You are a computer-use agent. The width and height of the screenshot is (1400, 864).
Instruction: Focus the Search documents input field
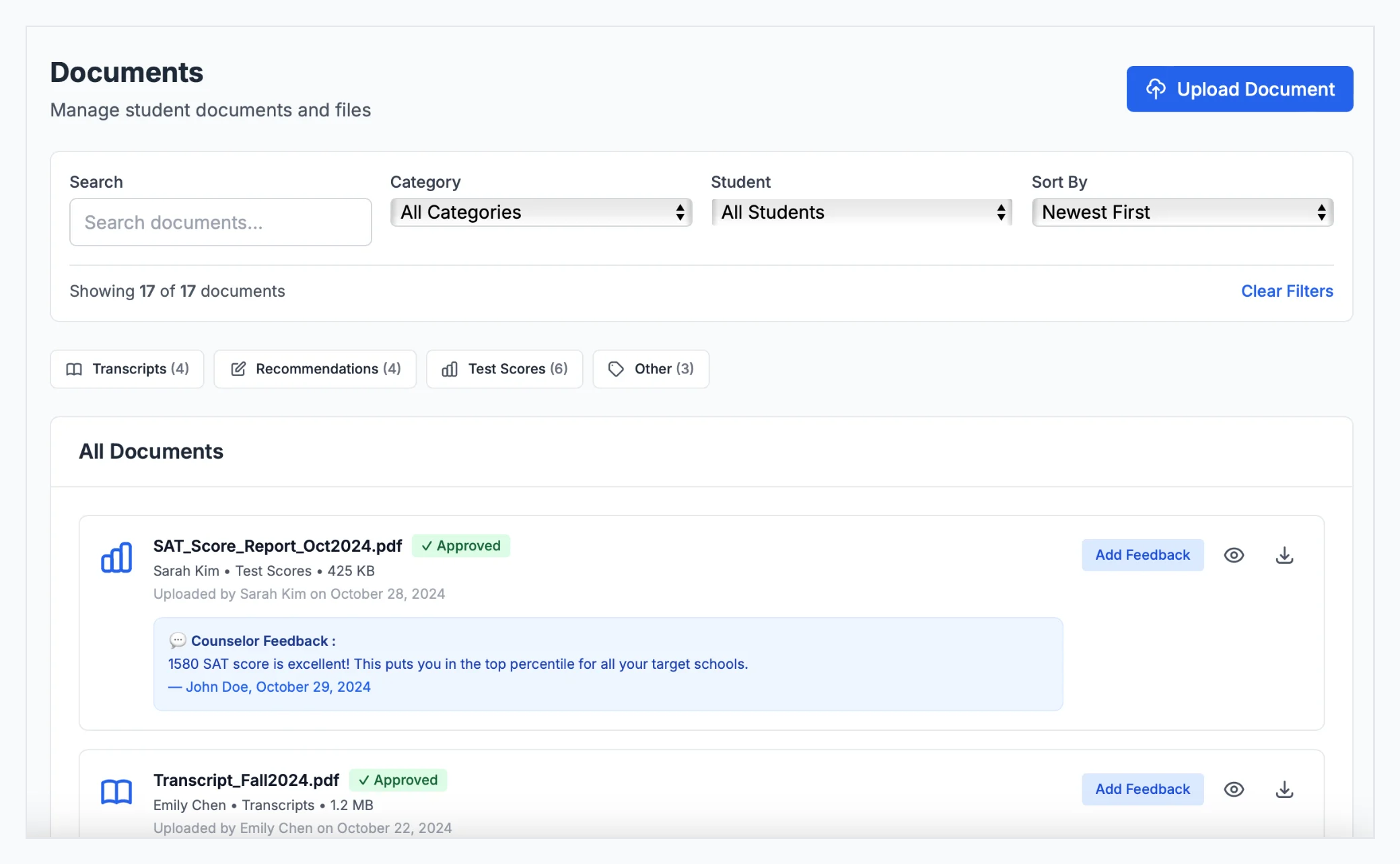click(221, 222)
